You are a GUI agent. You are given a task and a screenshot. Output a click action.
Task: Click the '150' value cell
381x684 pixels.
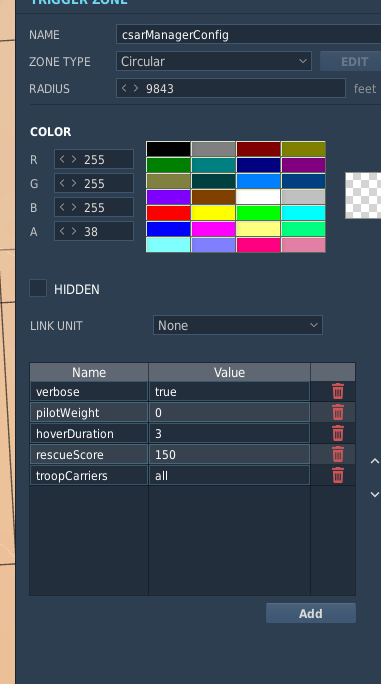[x=229, y=454]
